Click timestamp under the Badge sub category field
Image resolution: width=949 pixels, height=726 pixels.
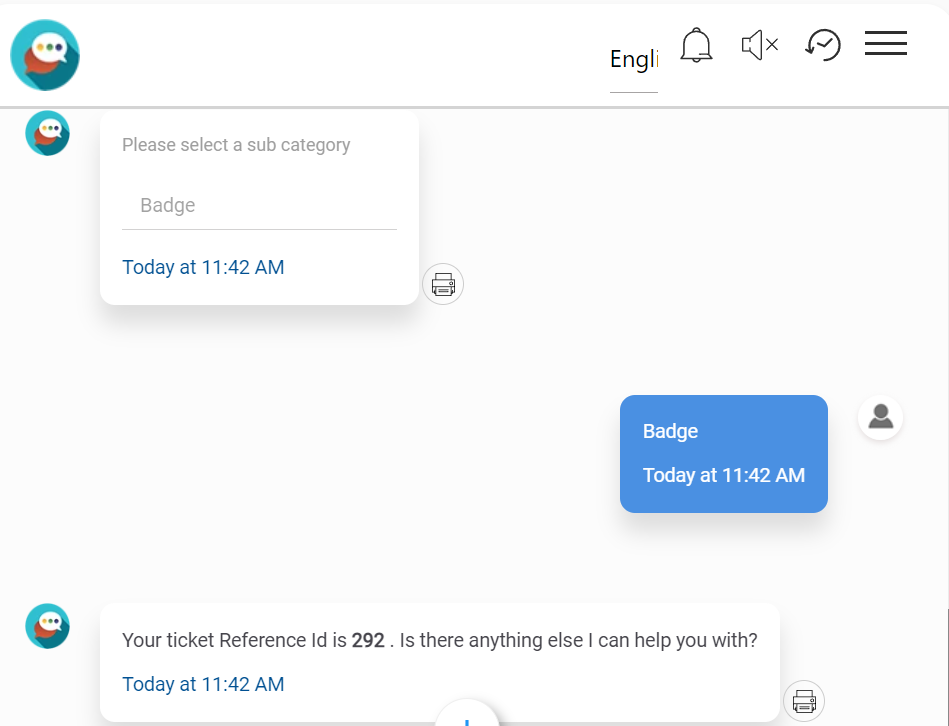tap(203, 267)
